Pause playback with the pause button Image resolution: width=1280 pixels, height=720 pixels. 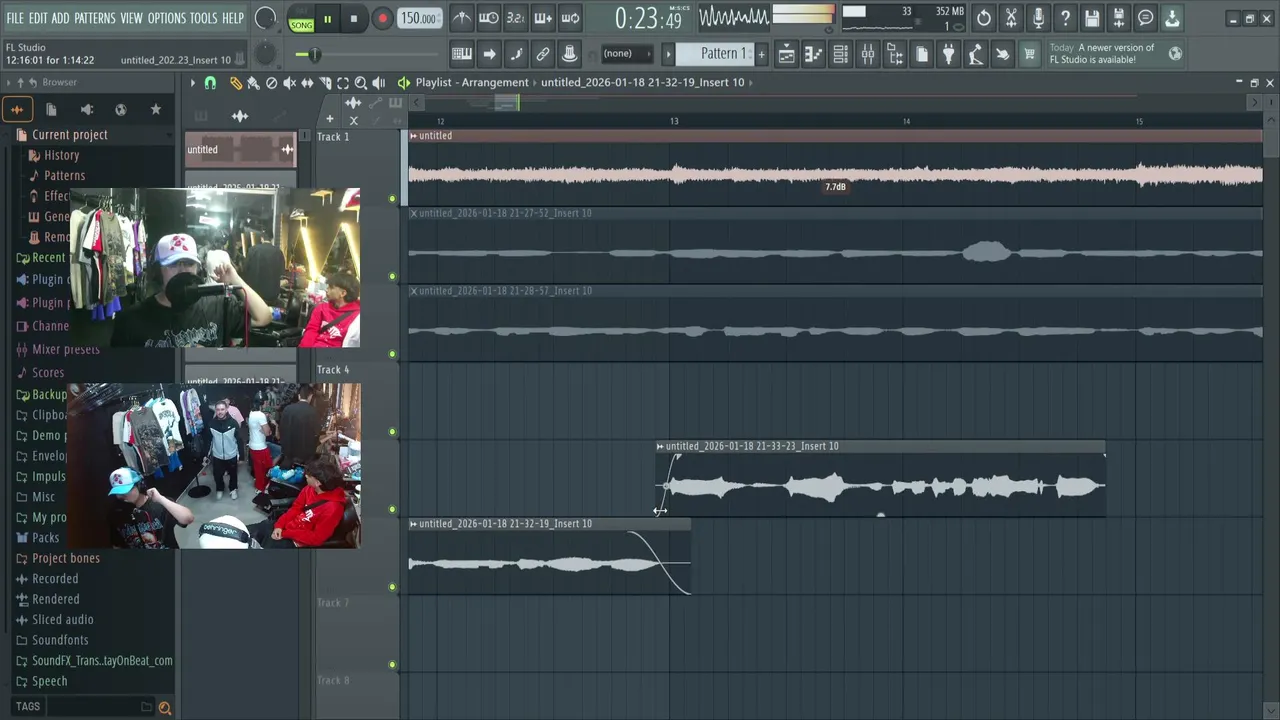click(327, 19)
